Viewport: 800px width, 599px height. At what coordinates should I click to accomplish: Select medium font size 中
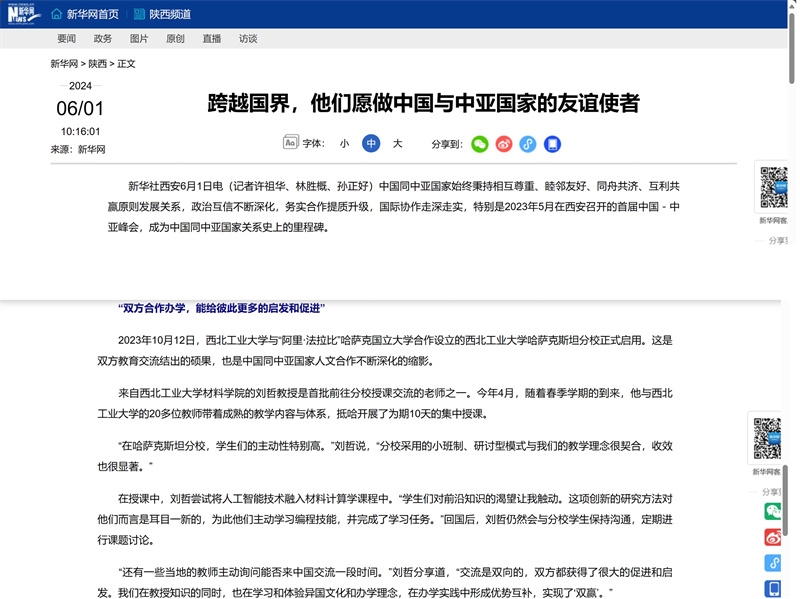[x=371, y=144]
